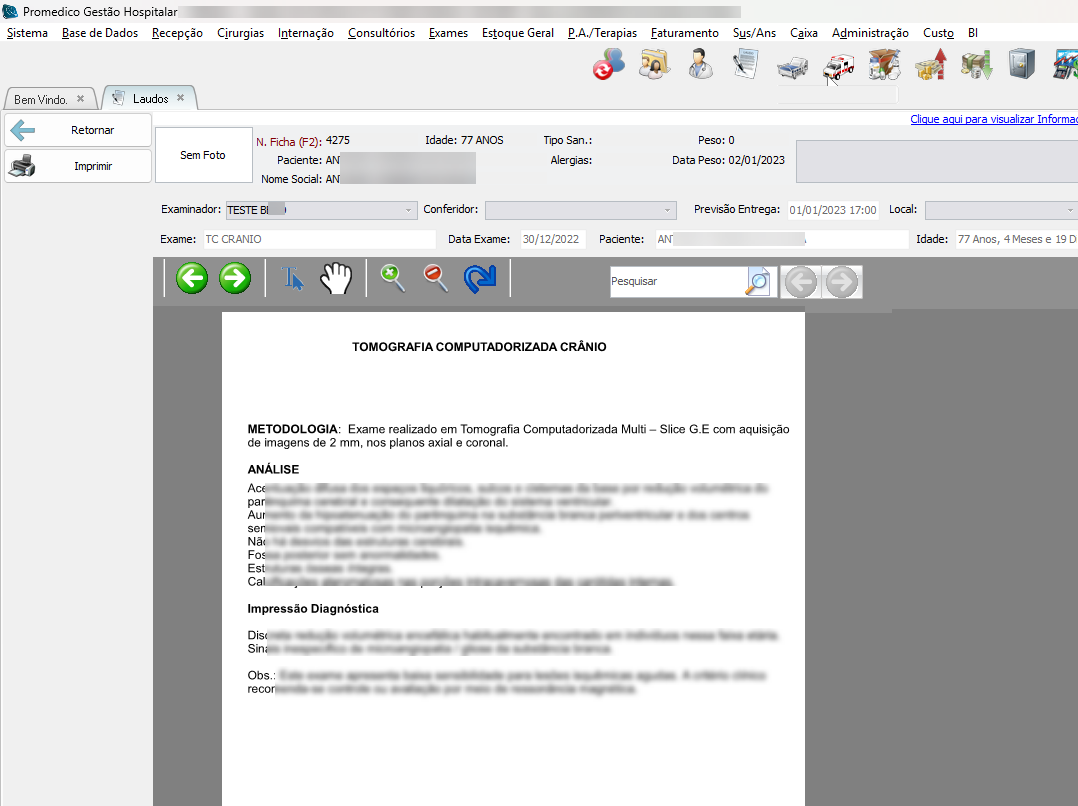Go to next page with green arrow
1078x806 pixels.
tap(235, 279)
